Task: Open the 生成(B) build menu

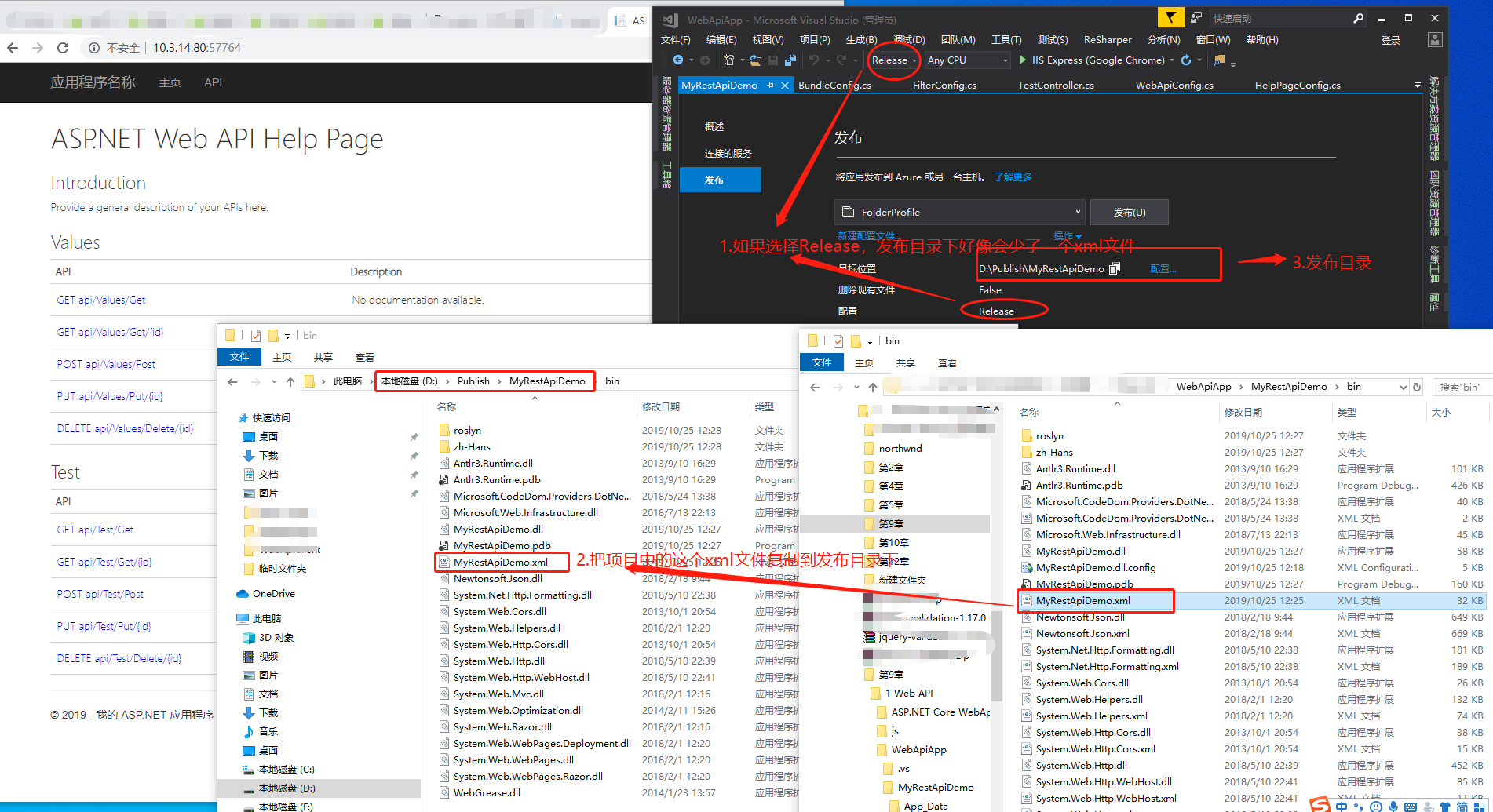Action: pos(861,40)
